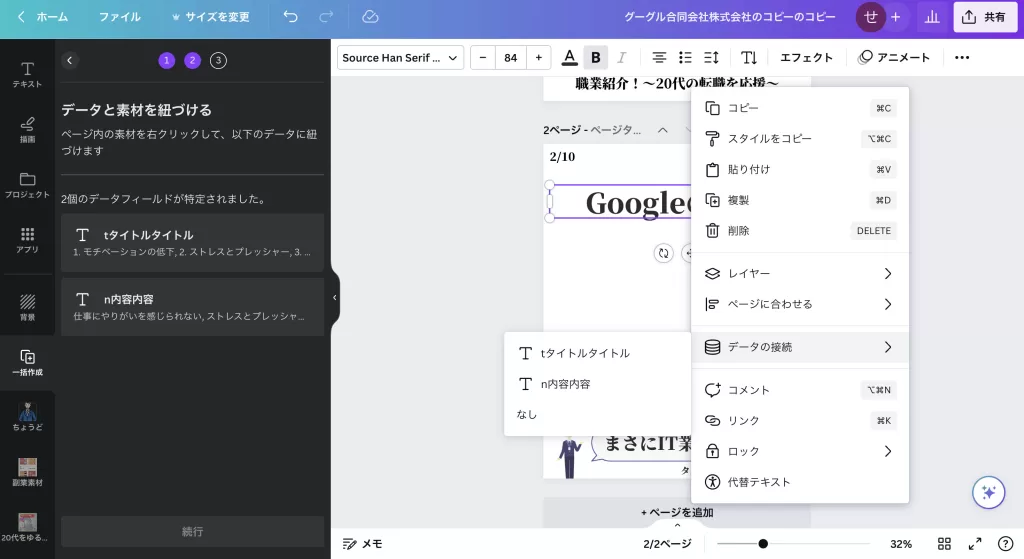This screenshot has height=559, width=1024.
Task: Open the Draw tool in sidebar
Action: [x=27, y=130]
